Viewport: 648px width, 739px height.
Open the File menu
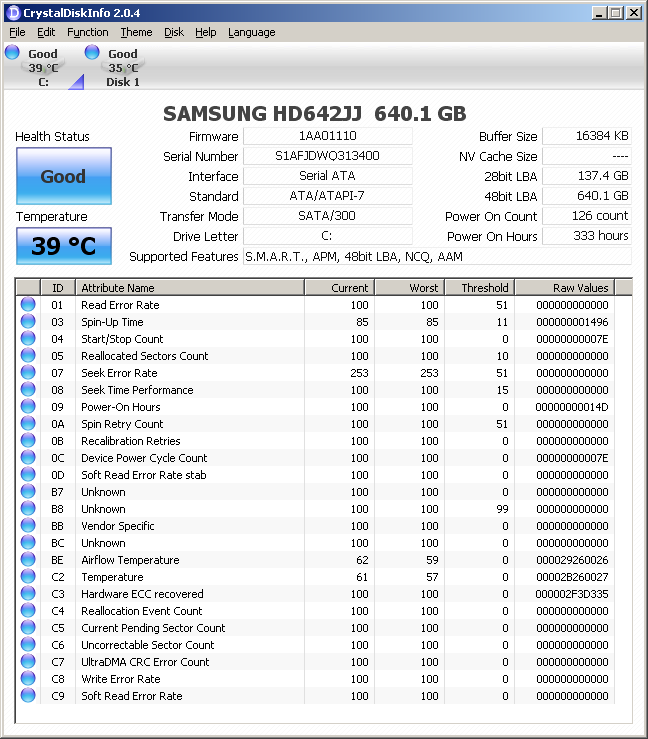pos(17,32)
